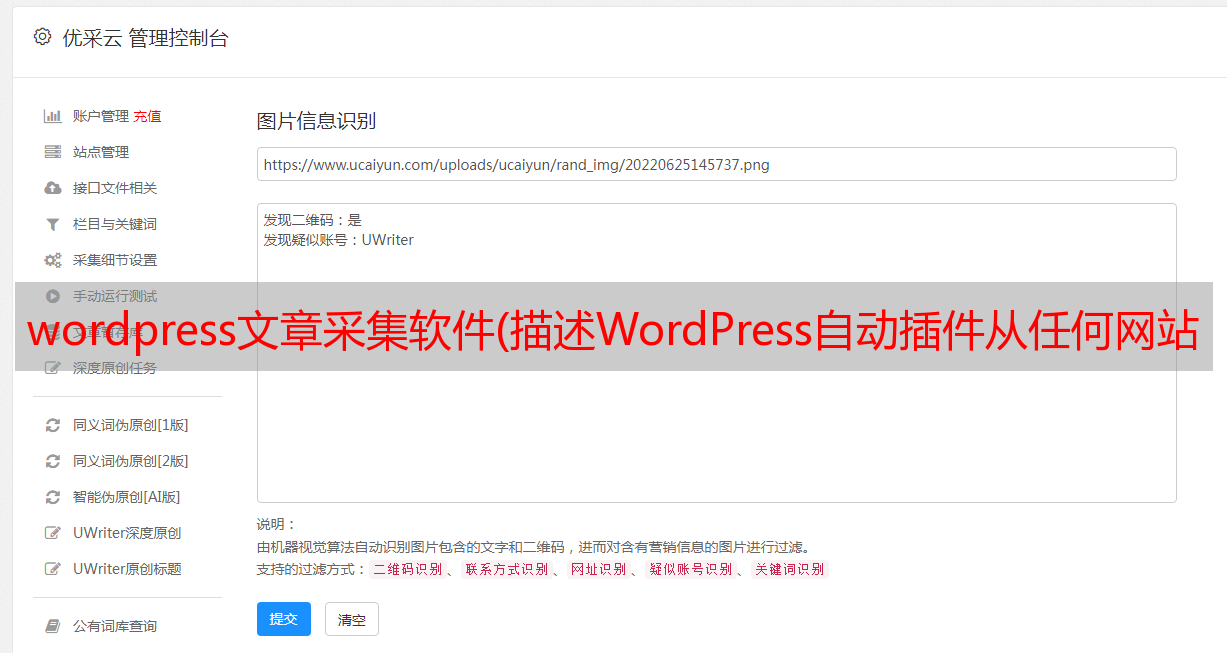The image size is (1227, 653).
Task: Click the result line 发现疑似账号：UWriter
Action: [339, 240]
